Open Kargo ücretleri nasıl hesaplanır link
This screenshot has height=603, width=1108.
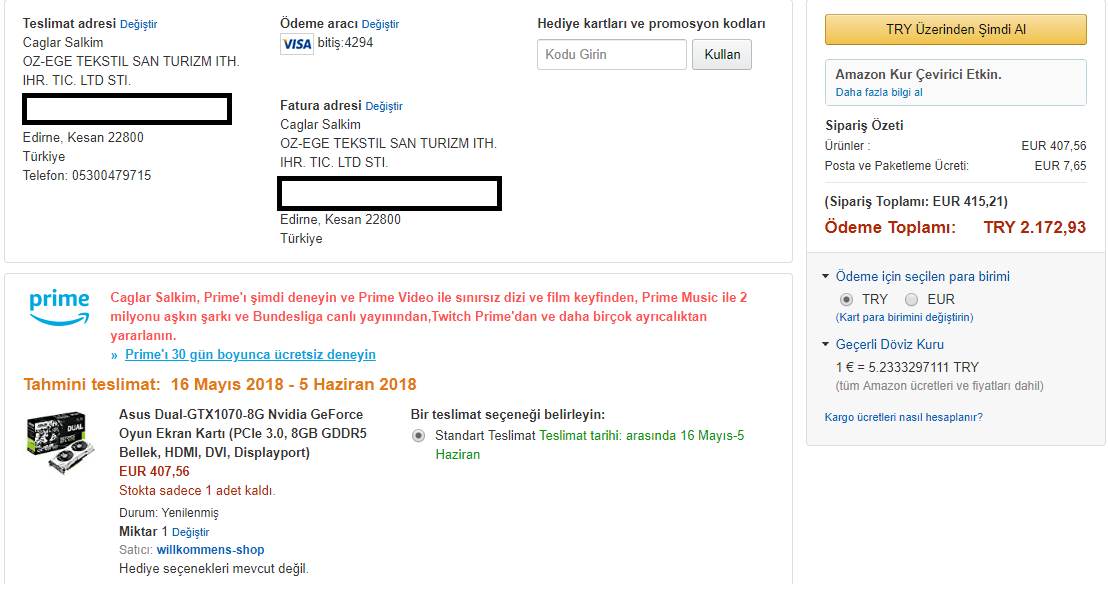click(x=903, y=417)
